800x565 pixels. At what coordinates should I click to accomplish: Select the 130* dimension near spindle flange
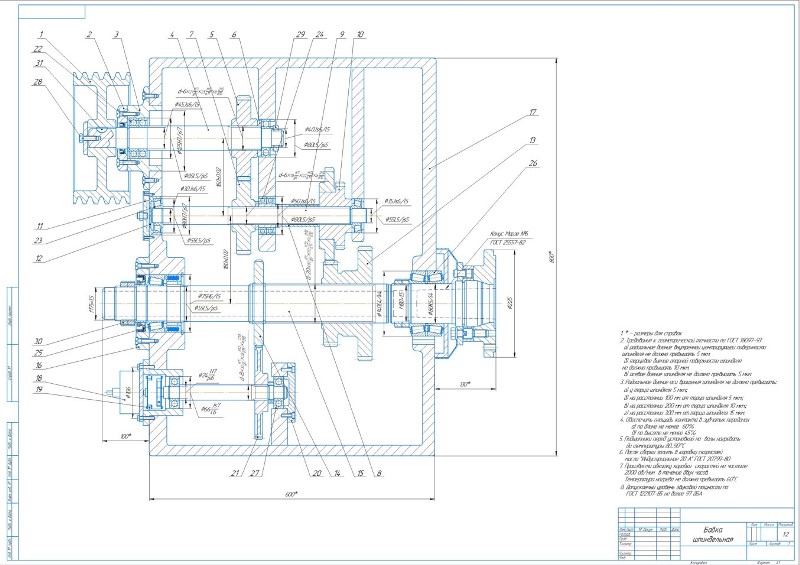(464, 384)
